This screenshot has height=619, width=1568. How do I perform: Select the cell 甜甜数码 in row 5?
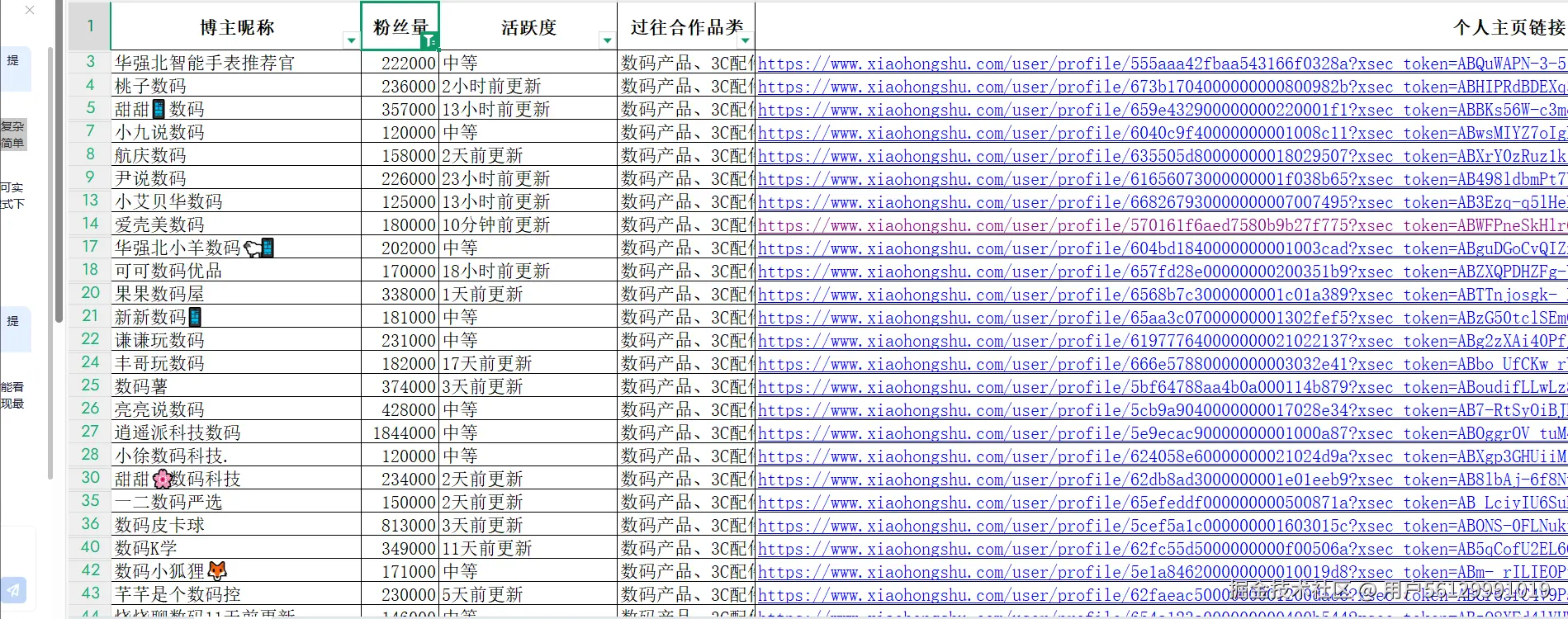click(235, 109)
